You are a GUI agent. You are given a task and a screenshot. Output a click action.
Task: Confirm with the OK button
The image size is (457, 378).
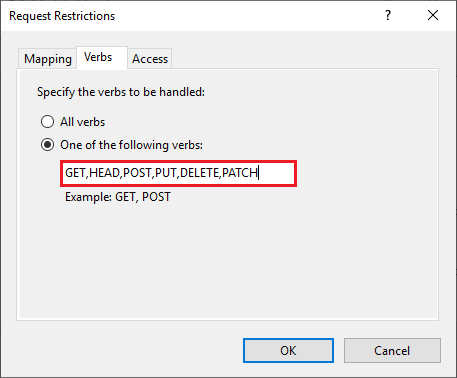pyautogui.click(x=288, y=351)
